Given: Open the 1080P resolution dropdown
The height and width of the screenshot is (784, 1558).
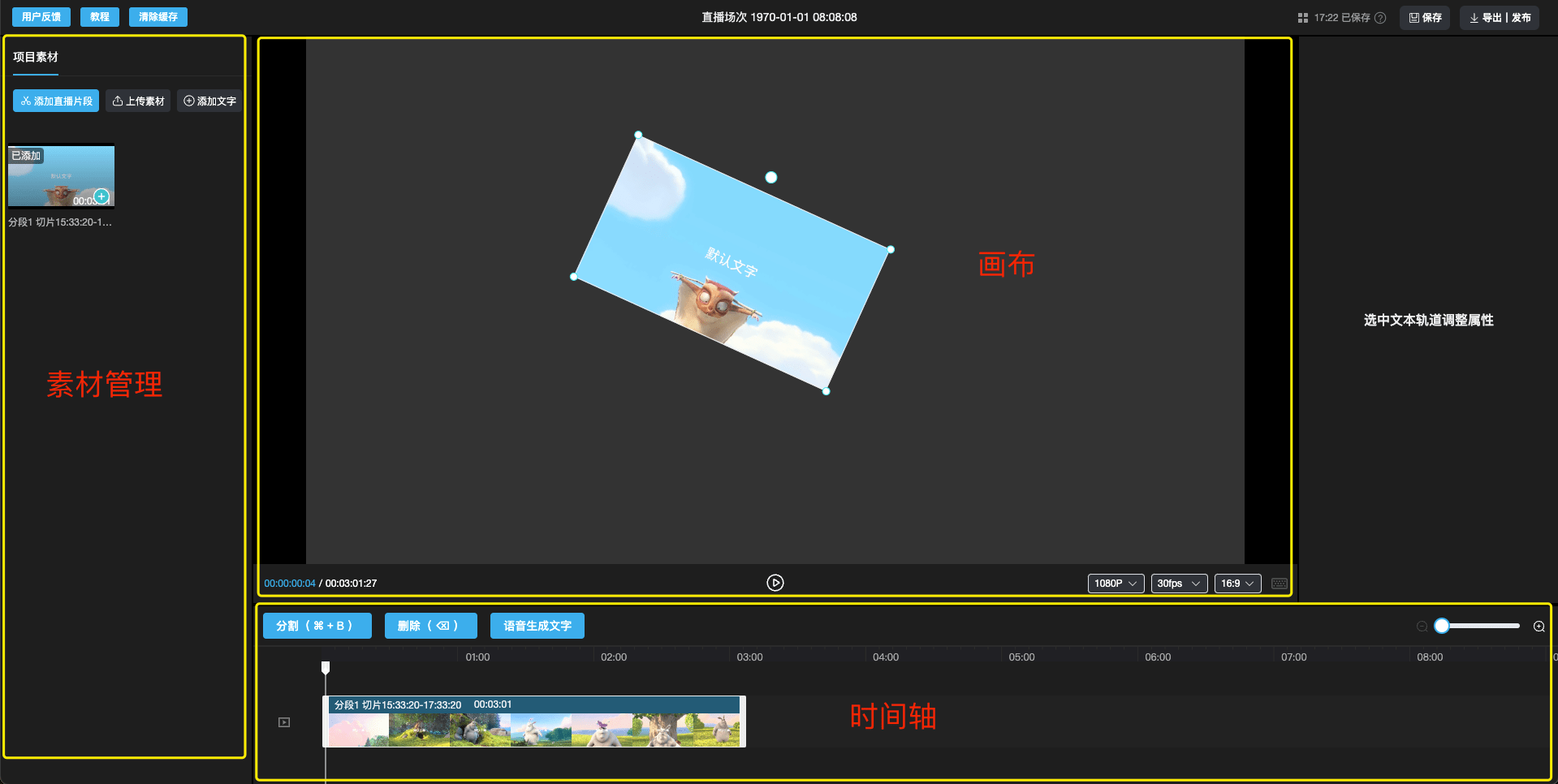Looking at the screenshot, I should [x=1116, y=584].
